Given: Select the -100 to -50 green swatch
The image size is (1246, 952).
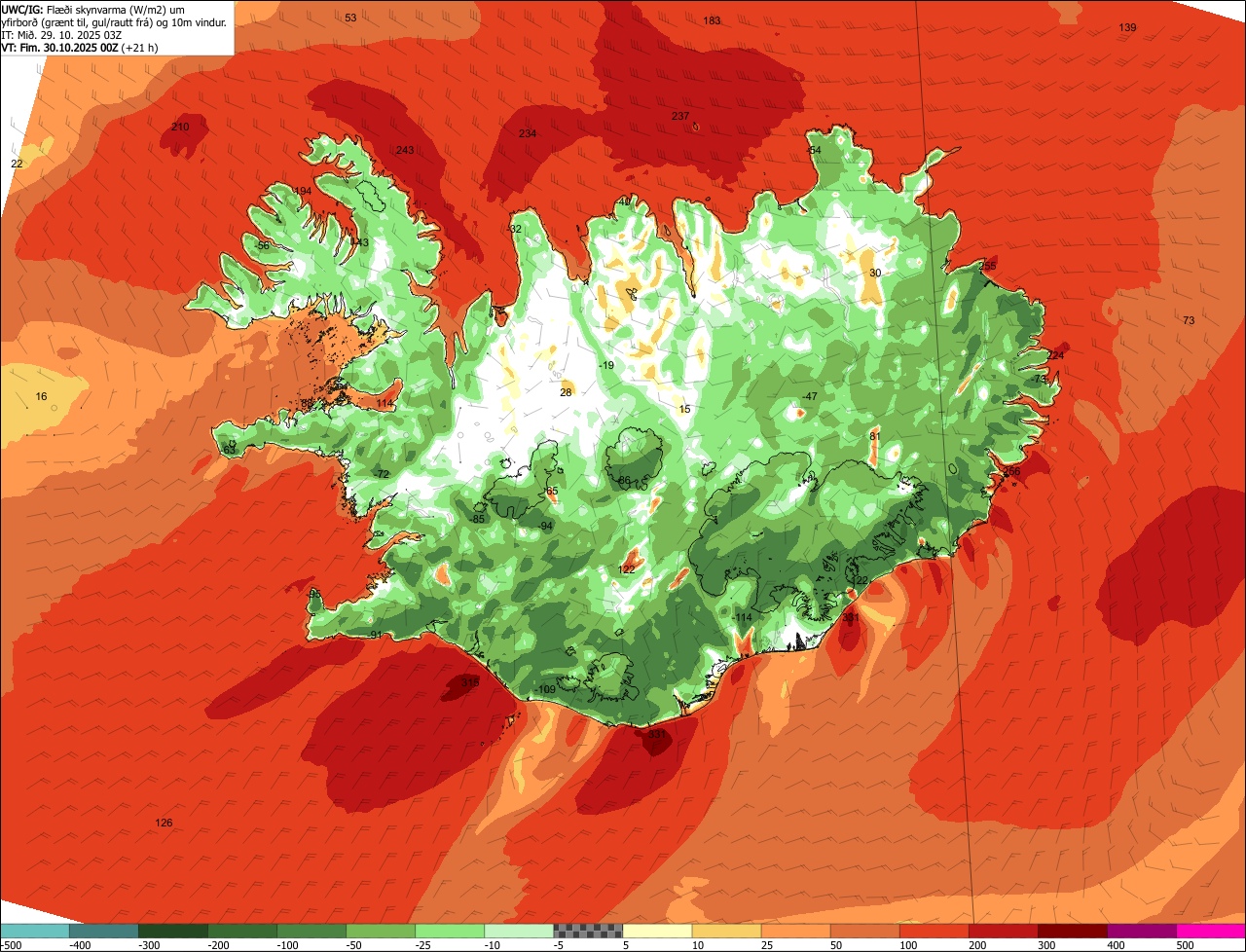Looking at the screenshot, I should coord(311,931).
